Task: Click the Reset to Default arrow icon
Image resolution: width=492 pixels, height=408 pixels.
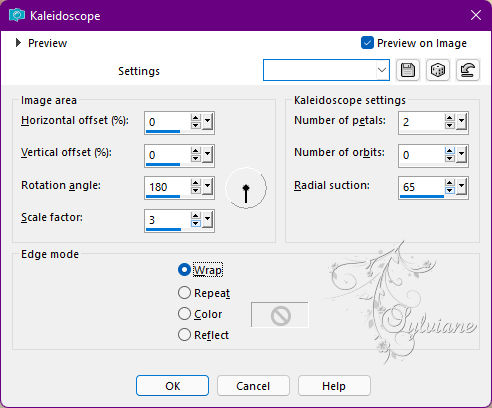Action: (x=468, y=70)
